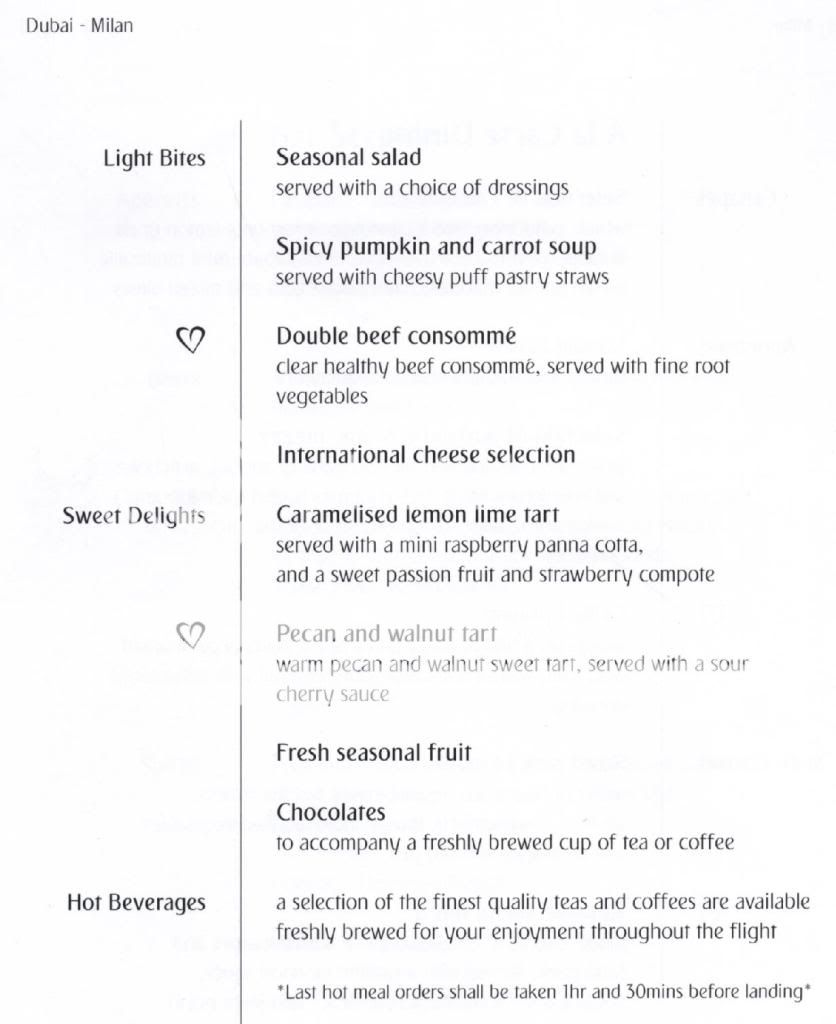This screenshot has height=1024, width=836.
Task: Click the heart icon beside Pecan and walnut tart
Action: 190,633
